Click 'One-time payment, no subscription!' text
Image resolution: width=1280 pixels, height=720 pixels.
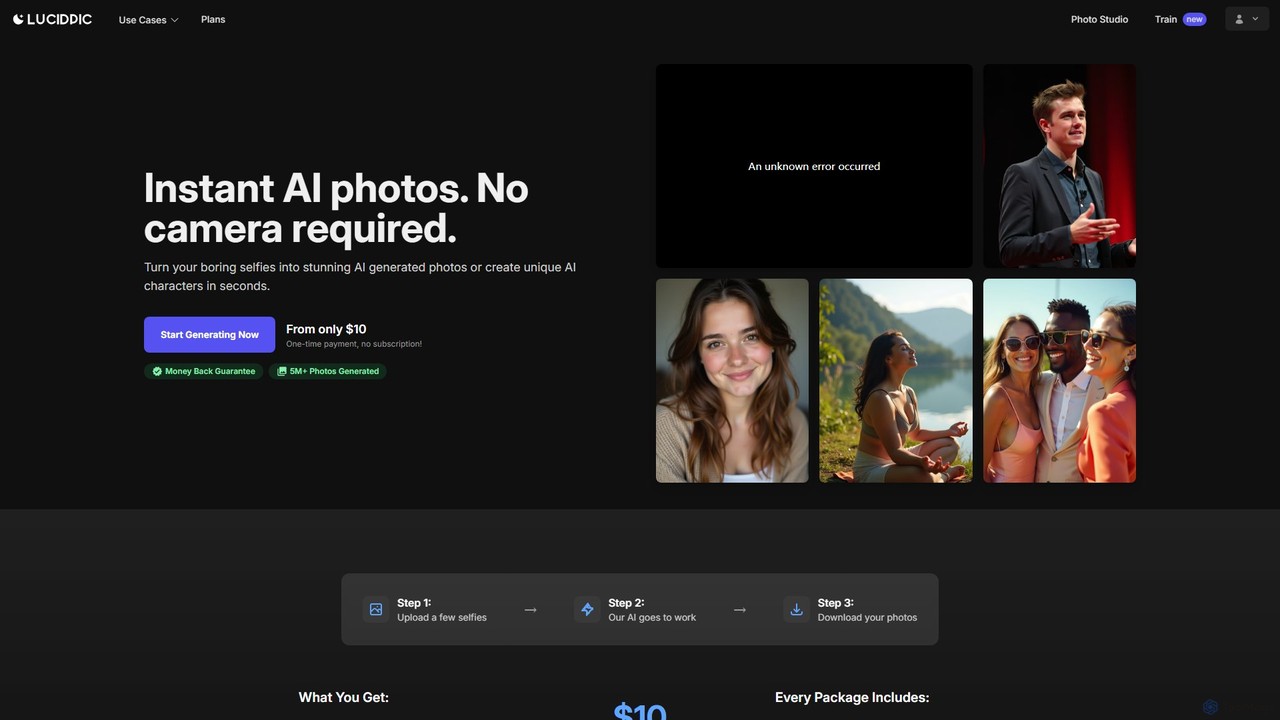tap(354, 344)
